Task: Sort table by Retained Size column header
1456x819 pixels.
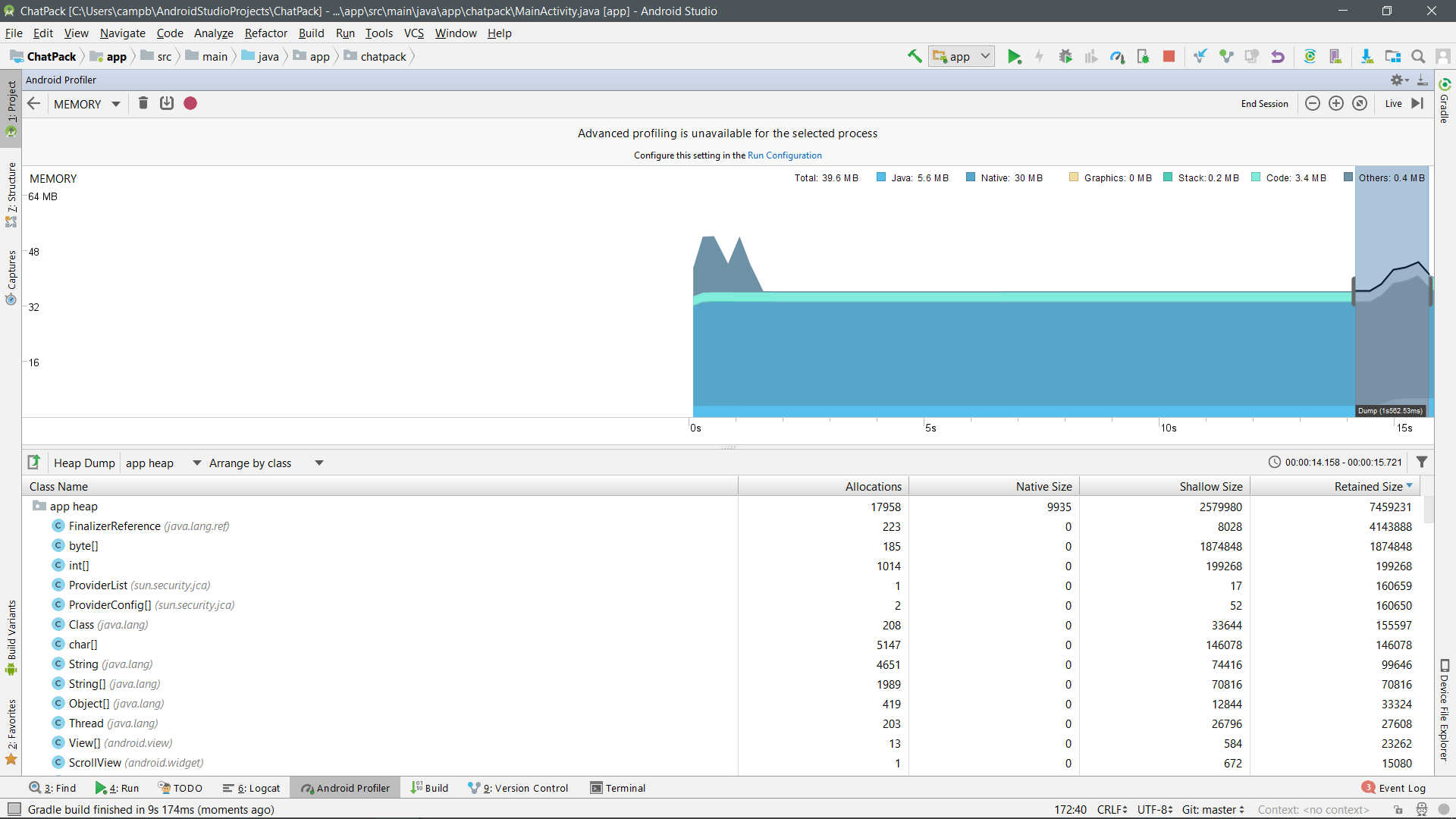Action: click(1368, 486)
